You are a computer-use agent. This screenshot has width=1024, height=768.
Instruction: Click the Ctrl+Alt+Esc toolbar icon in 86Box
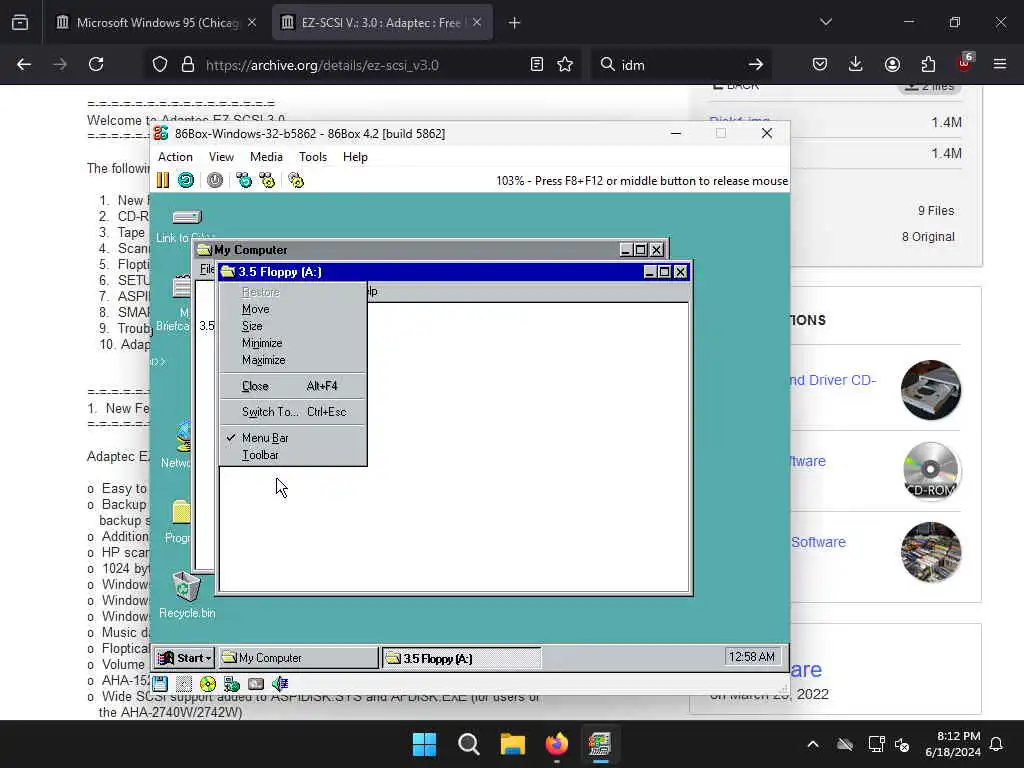pyautogui.click(x=267, y=180)
